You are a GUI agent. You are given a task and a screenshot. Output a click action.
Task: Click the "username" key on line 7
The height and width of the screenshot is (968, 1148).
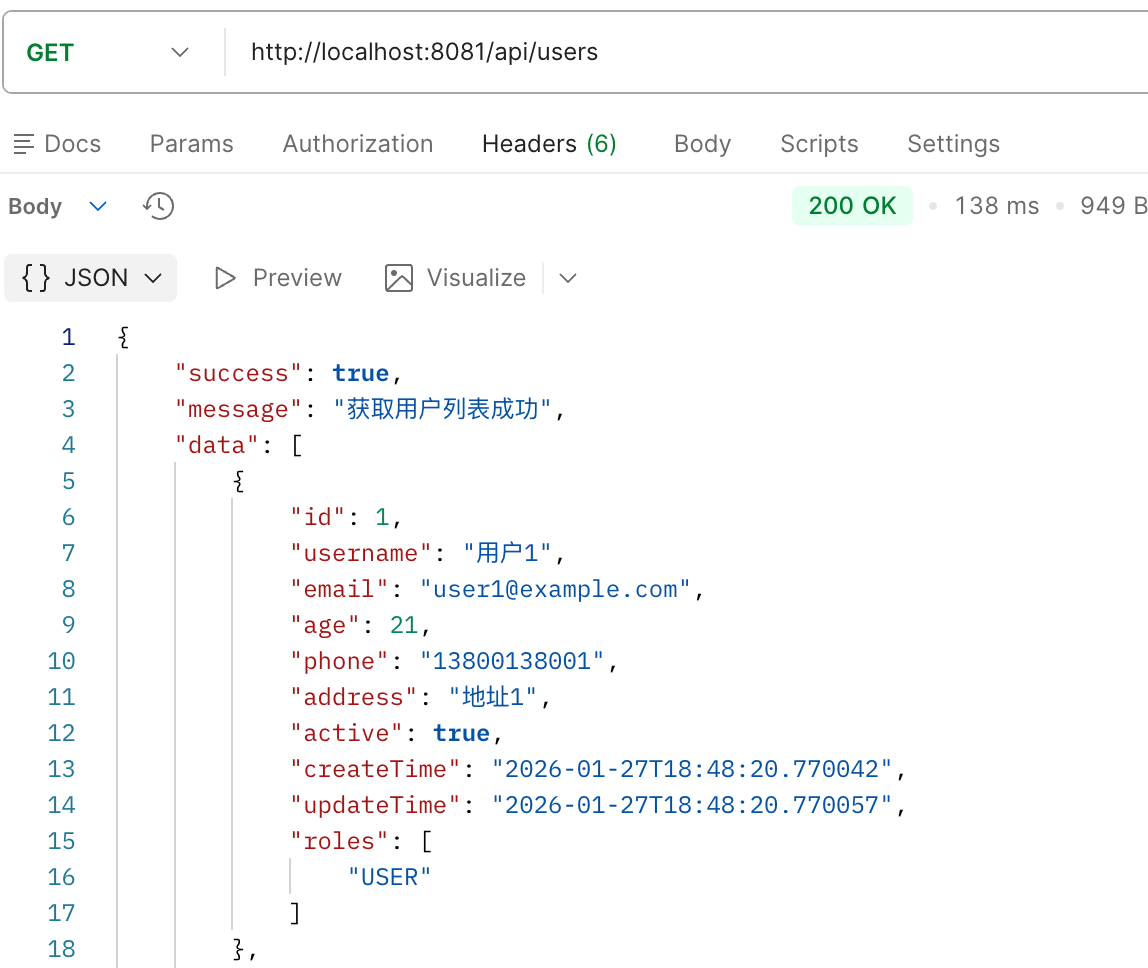[360, 553]
